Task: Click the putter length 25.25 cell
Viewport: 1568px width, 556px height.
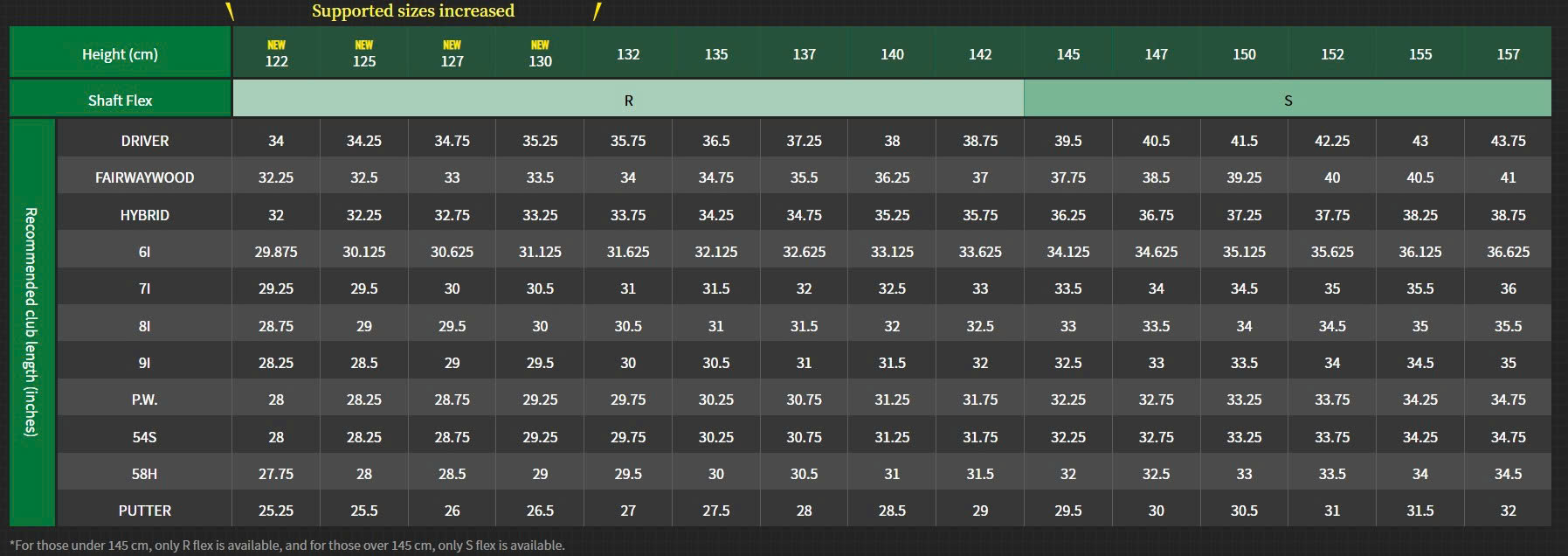Action: point(276,511)
